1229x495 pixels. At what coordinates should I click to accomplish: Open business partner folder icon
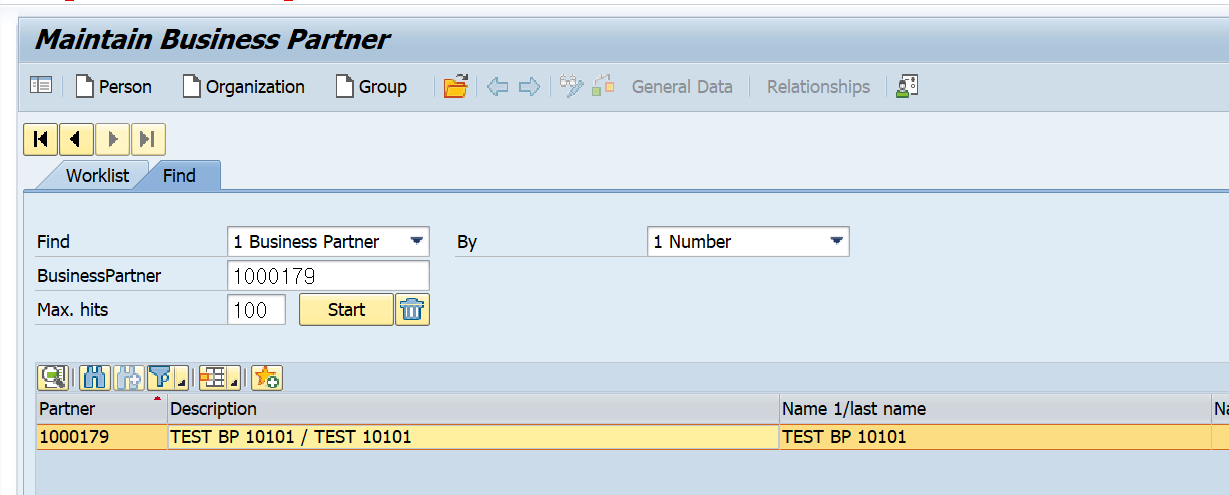(x=456, y=87)
